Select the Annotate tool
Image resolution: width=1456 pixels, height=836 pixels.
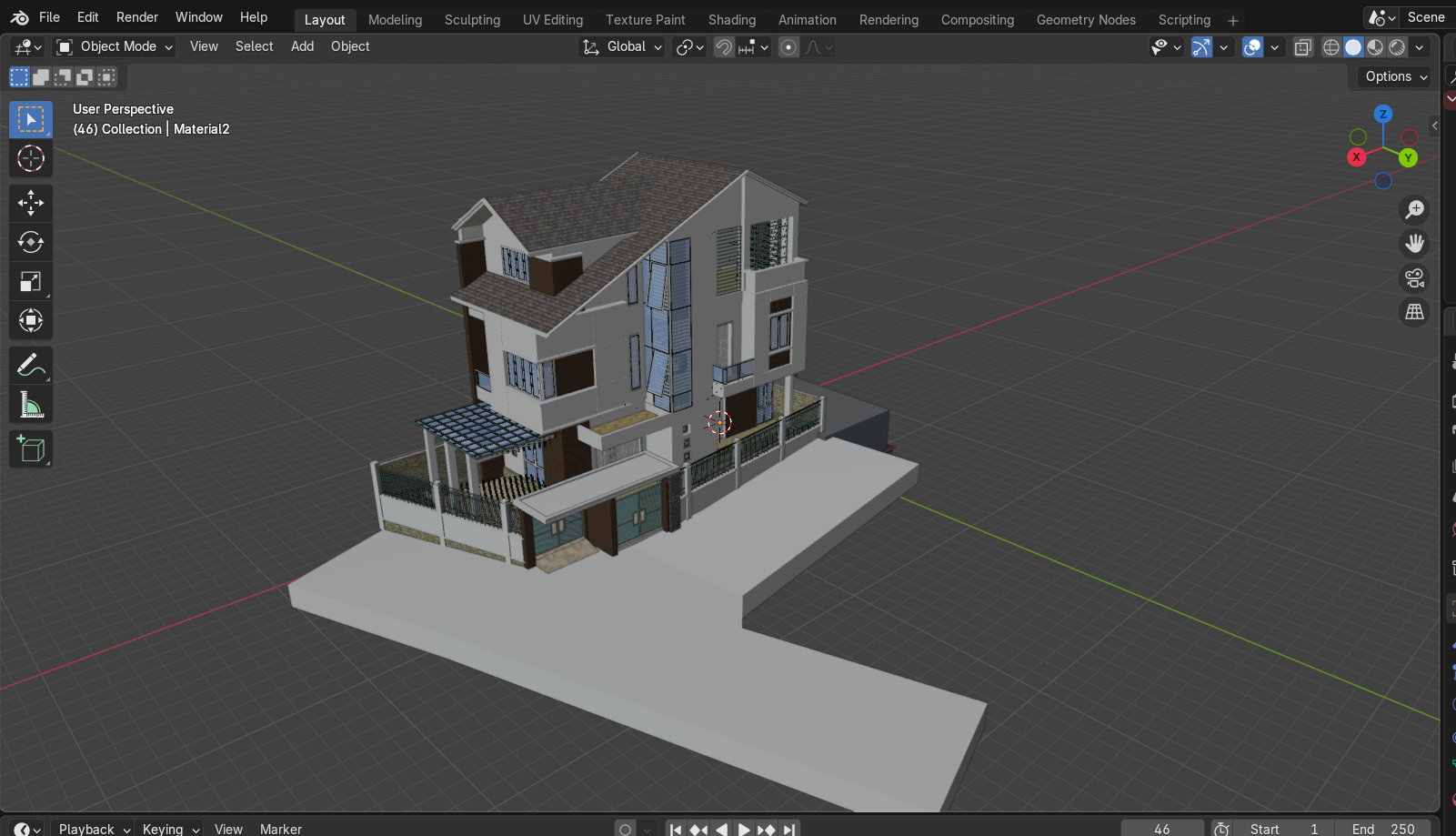point(31,365)
